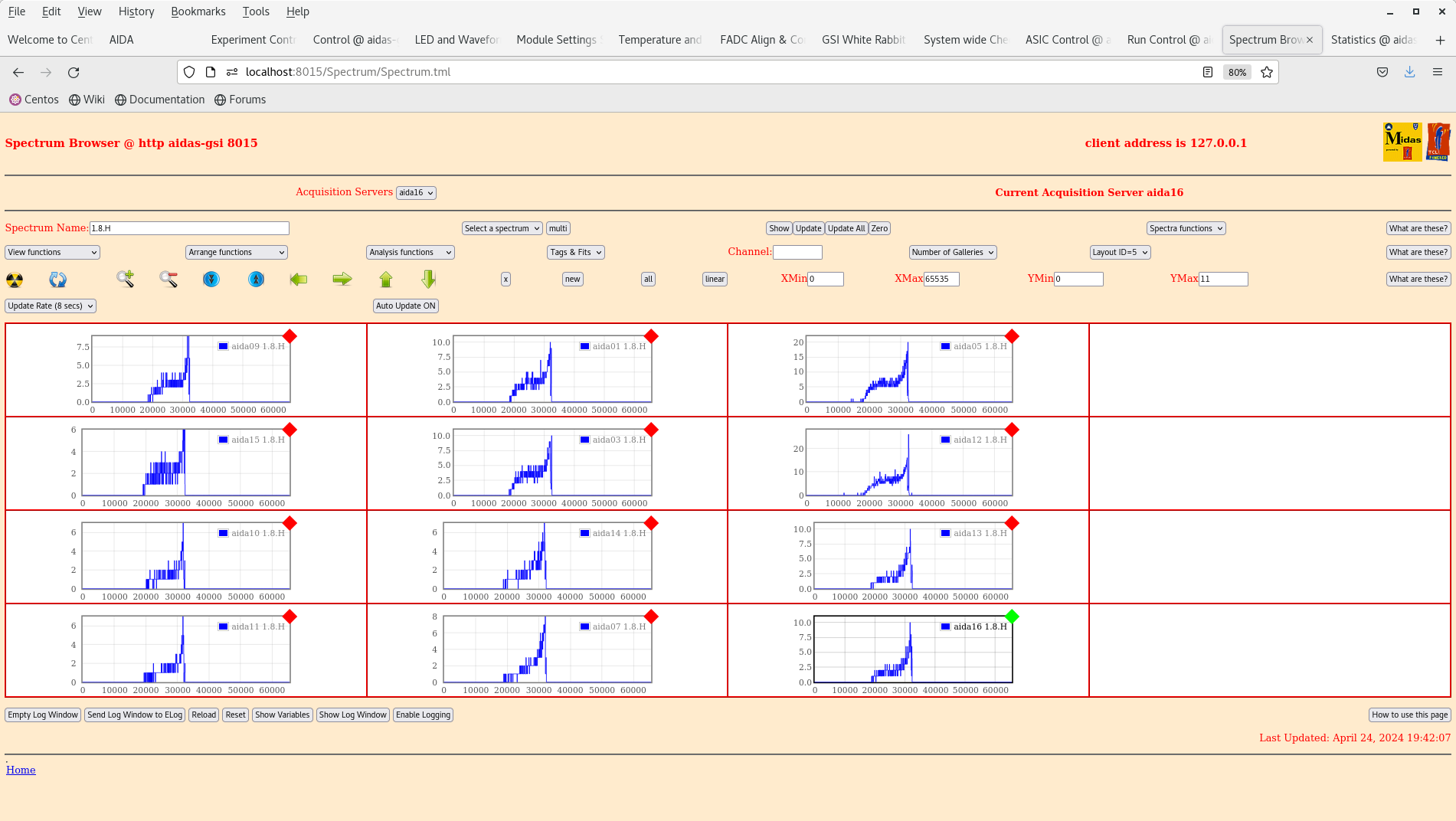Click the Update All button
The height and width of the screenshot is (821, 1456).
tap(846, 228)
